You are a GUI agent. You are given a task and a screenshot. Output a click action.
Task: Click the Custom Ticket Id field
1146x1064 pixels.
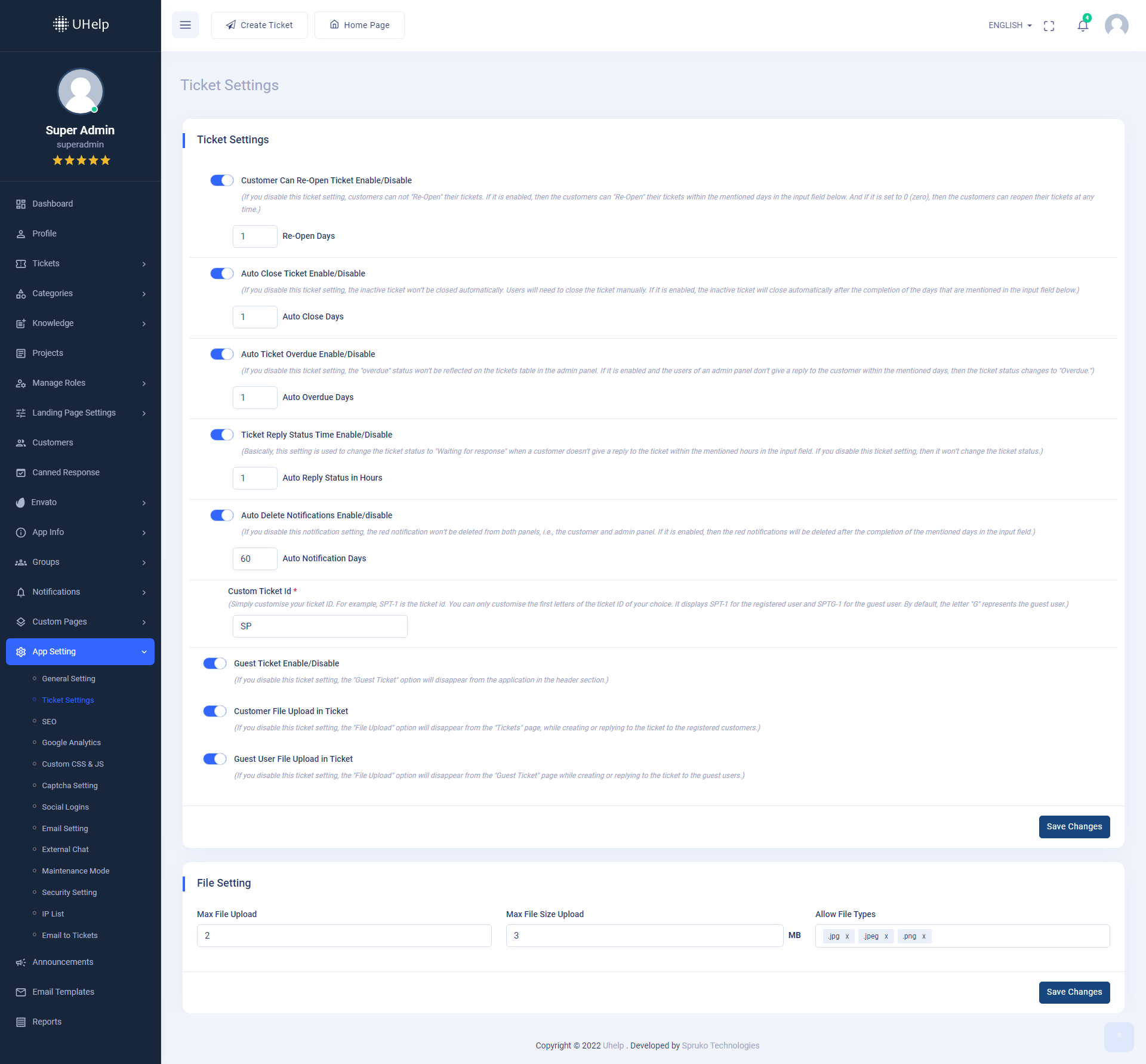[x=320, y=626]
